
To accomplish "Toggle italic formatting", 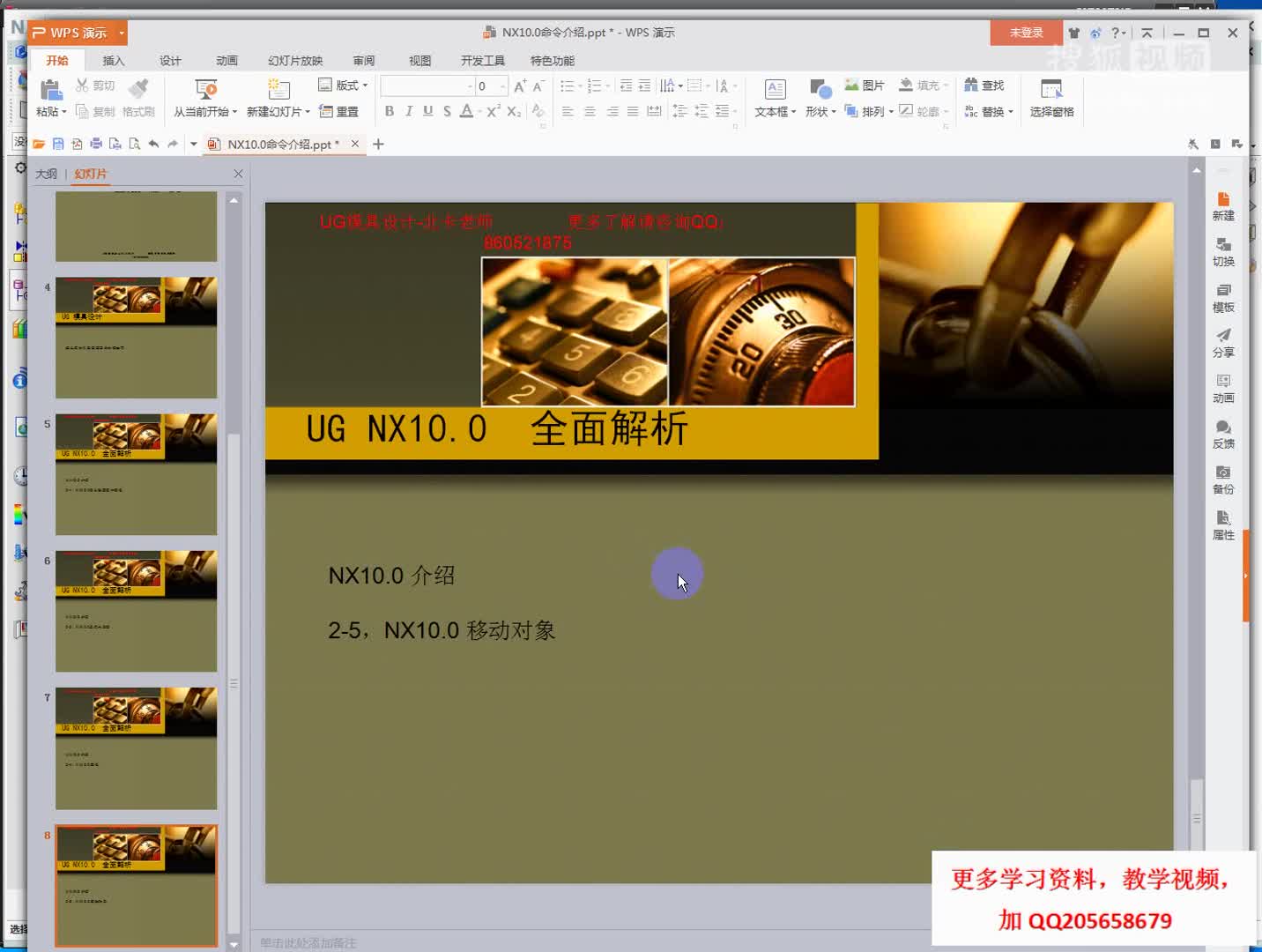I will tap(408, 111).
